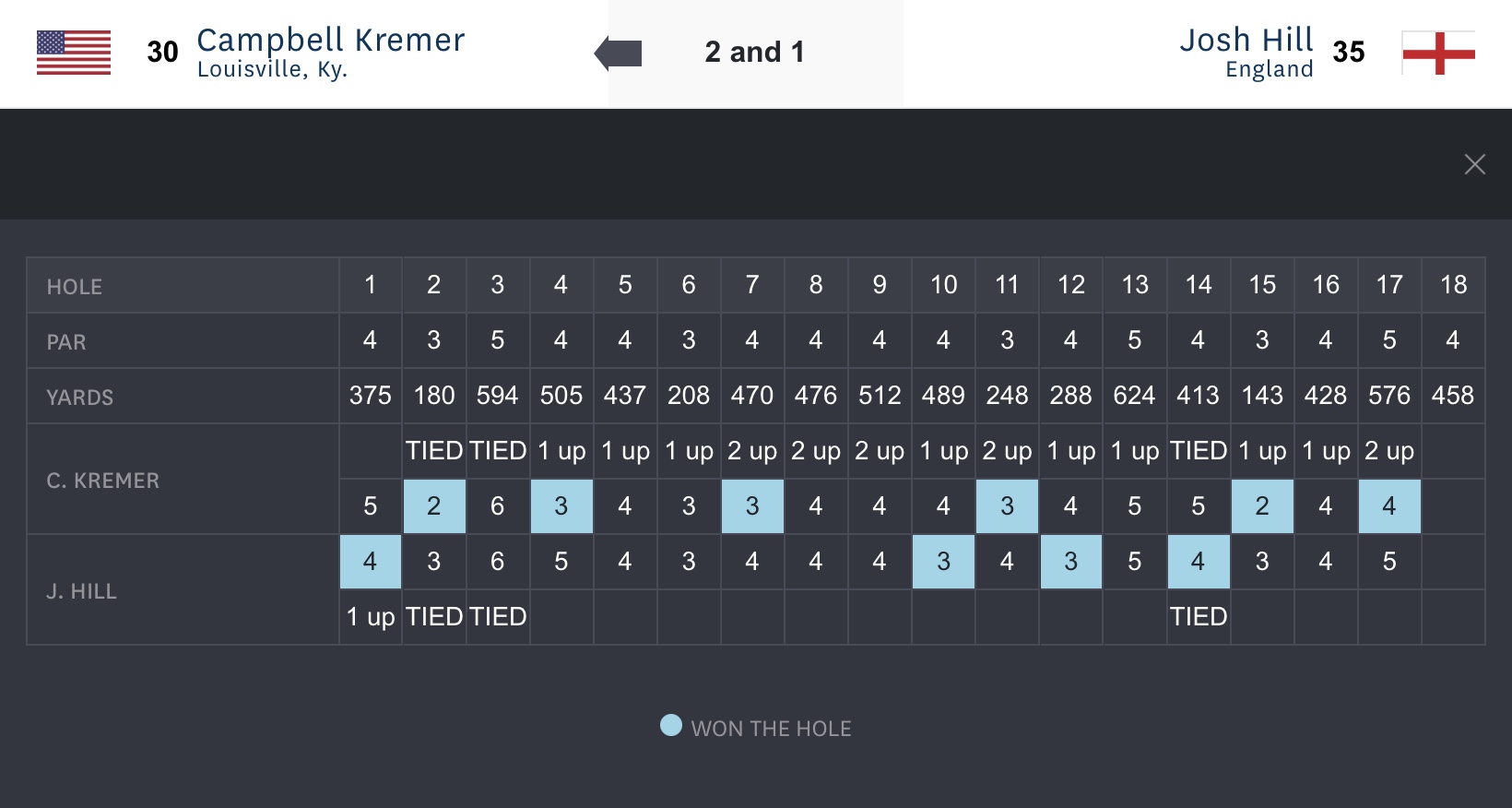This screenshot has height=808, width=1512.
Task: Click Hill's highlighted score on hole 1
Action: point(370,562)
